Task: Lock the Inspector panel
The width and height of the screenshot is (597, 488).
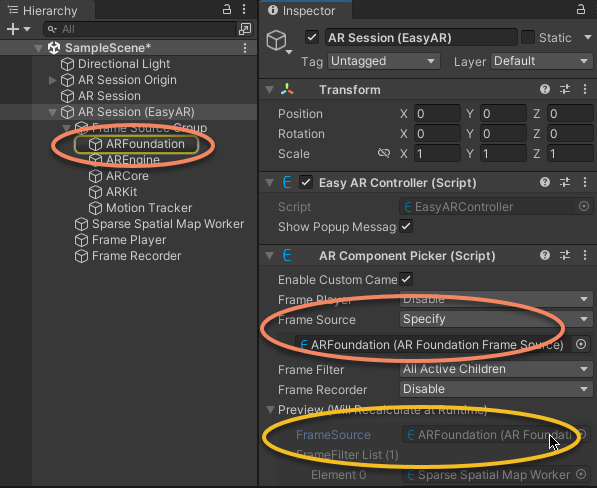Action: pyautogui.click(x=581, y=10)
